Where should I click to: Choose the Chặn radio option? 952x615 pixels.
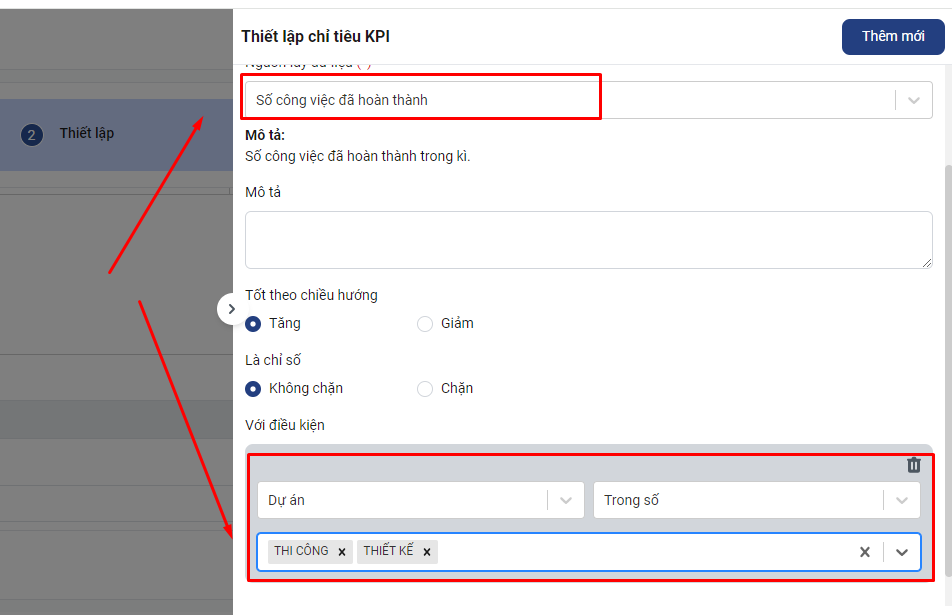point(425,389)
